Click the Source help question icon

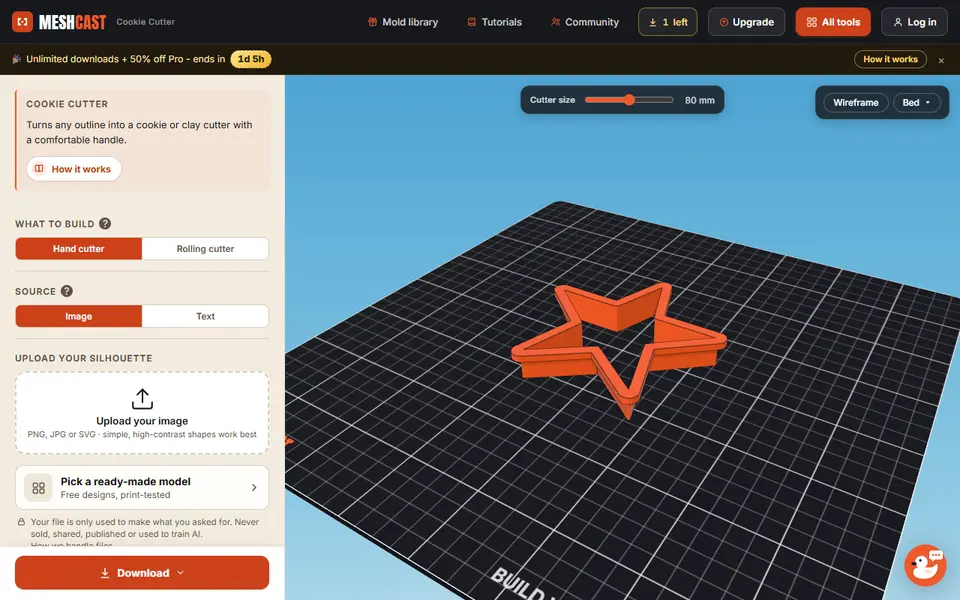pyautogui.click(x=67, y=291)
